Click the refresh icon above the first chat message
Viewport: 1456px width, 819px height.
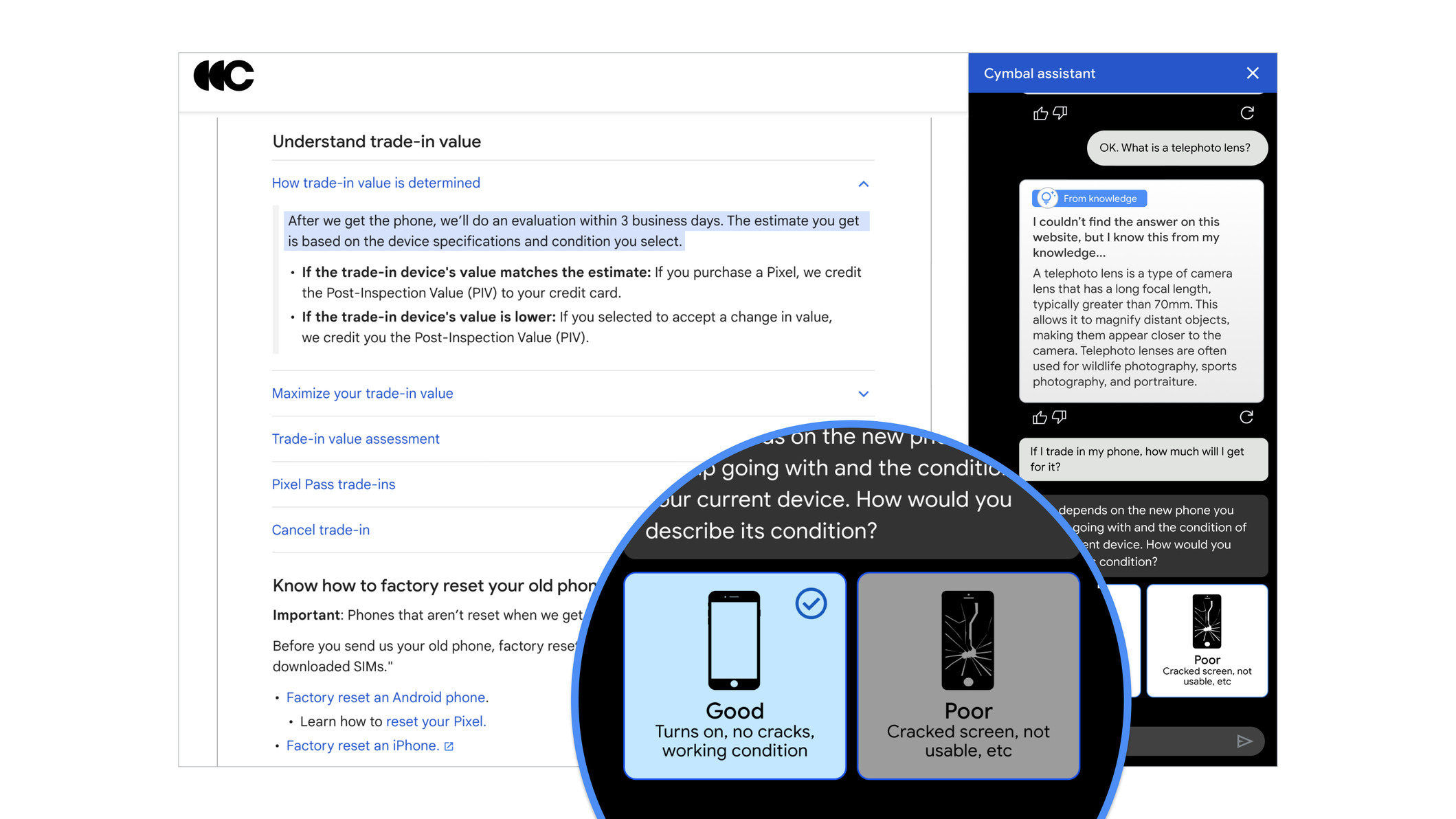tap(1247, 113)
